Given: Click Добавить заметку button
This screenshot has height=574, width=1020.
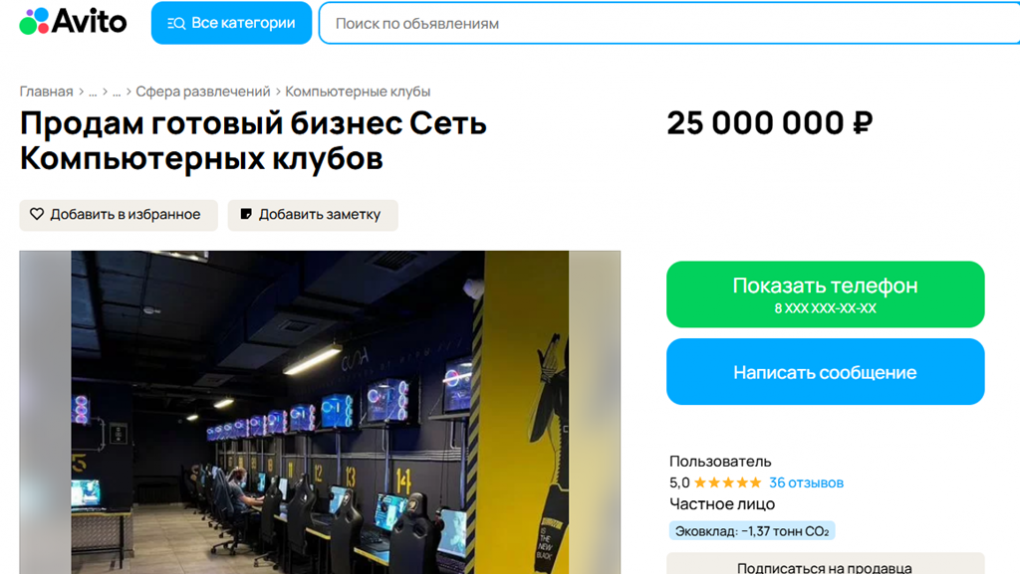Looking at the screenshot, I should pos(313,215).
